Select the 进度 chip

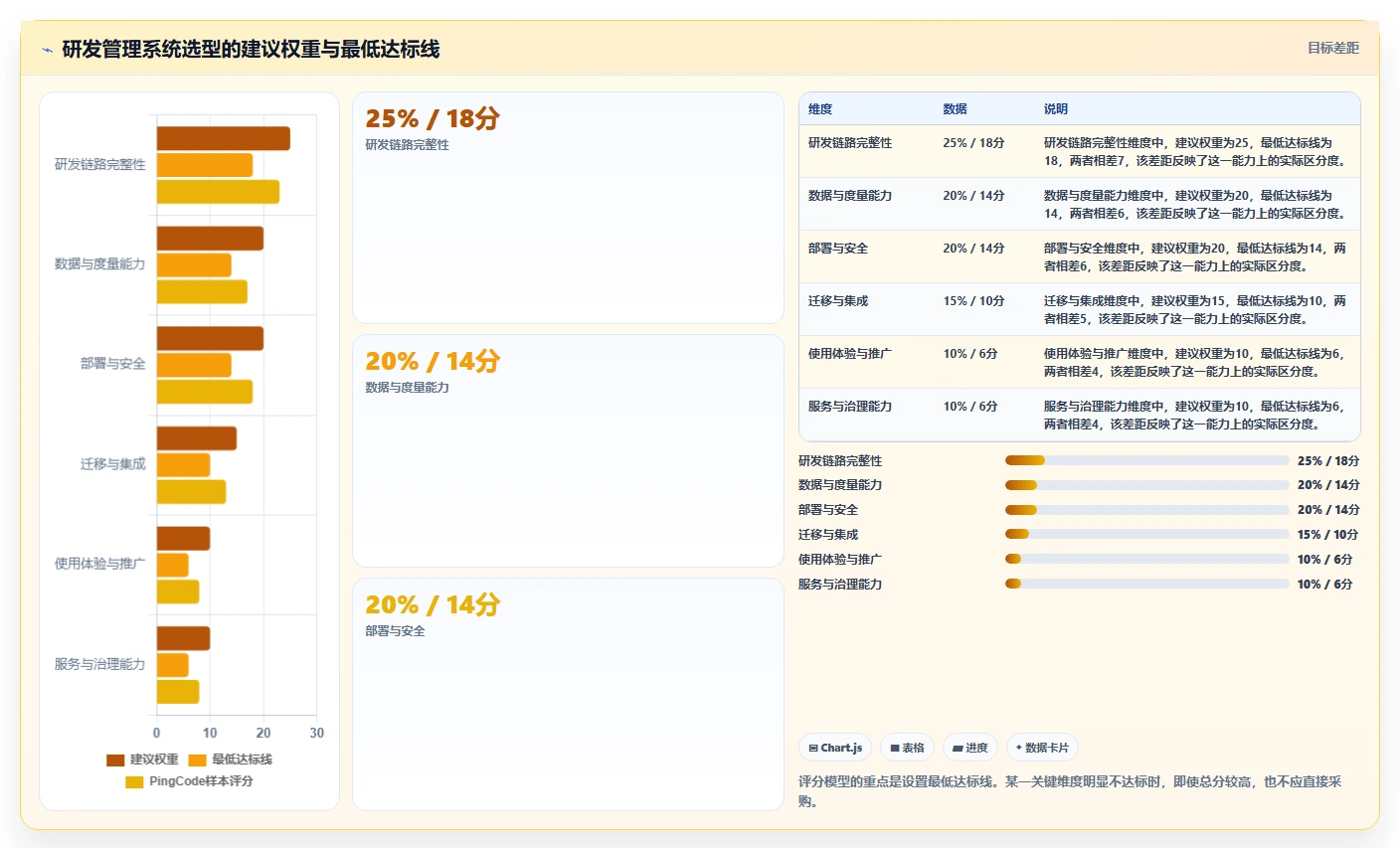pyautogui.click(x=970, y=748)
